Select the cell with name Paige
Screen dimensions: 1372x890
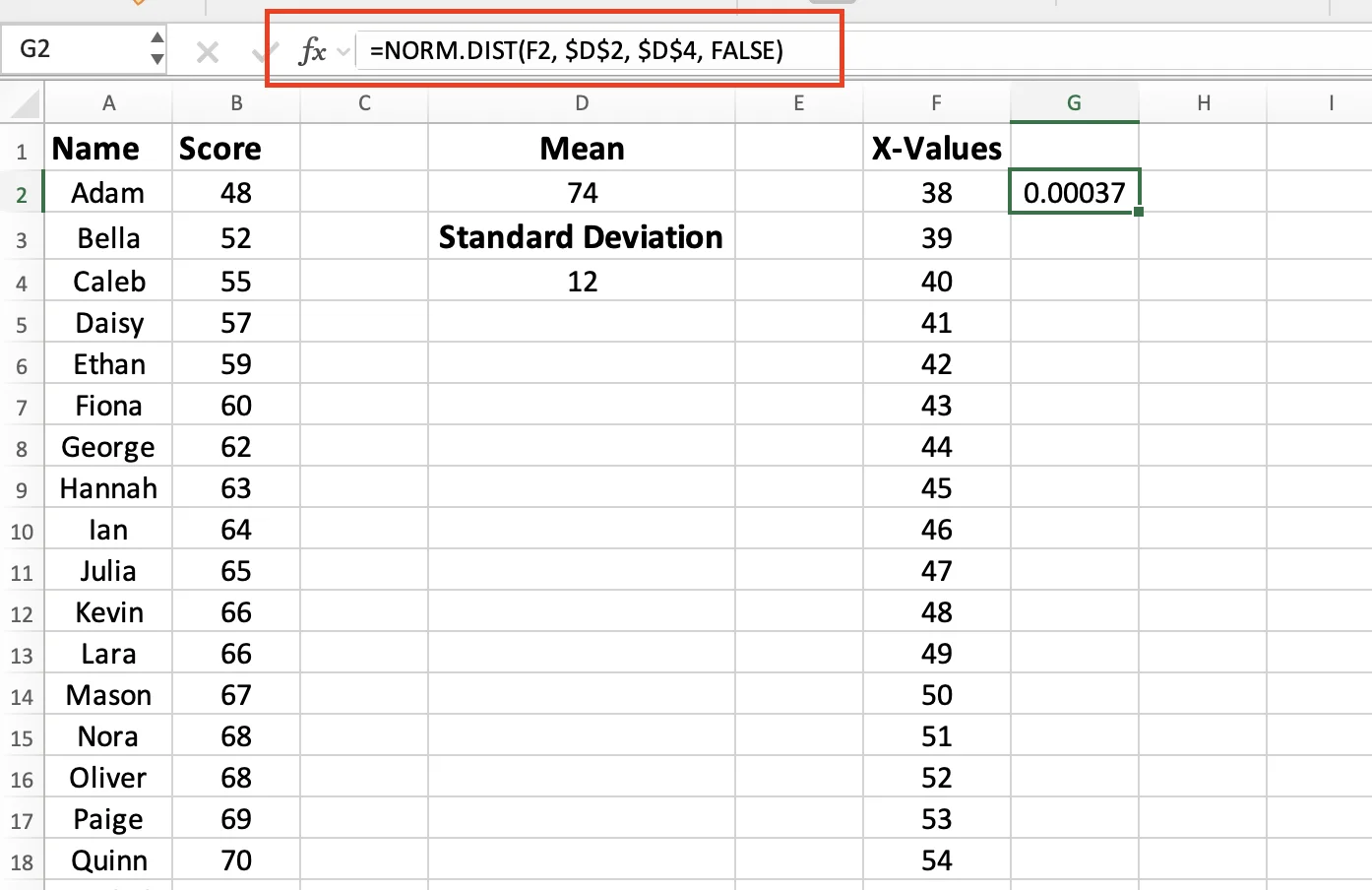coord(108,818)
